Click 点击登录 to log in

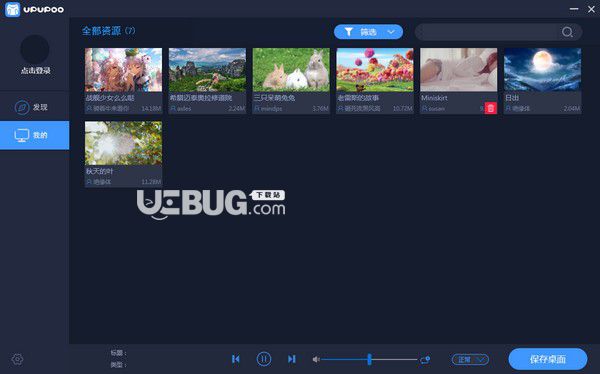[36, 70]
